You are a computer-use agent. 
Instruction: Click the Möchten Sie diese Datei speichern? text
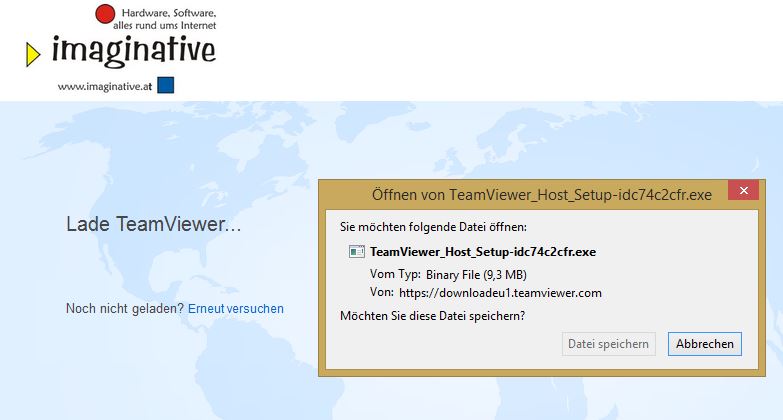point(432,316)
